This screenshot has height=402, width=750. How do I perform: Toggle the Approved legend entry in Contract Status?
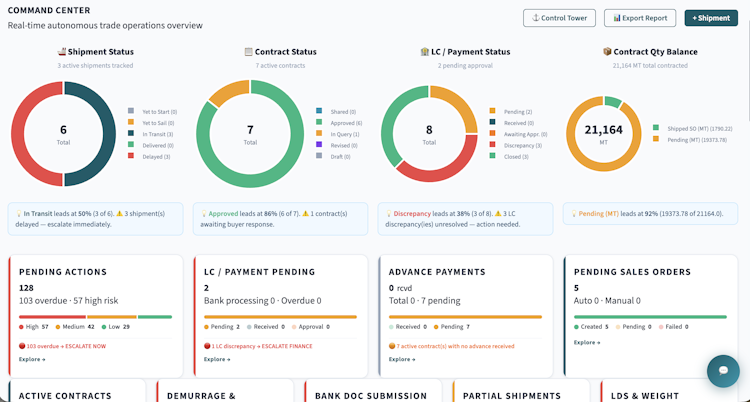click(x=339, y=123)
